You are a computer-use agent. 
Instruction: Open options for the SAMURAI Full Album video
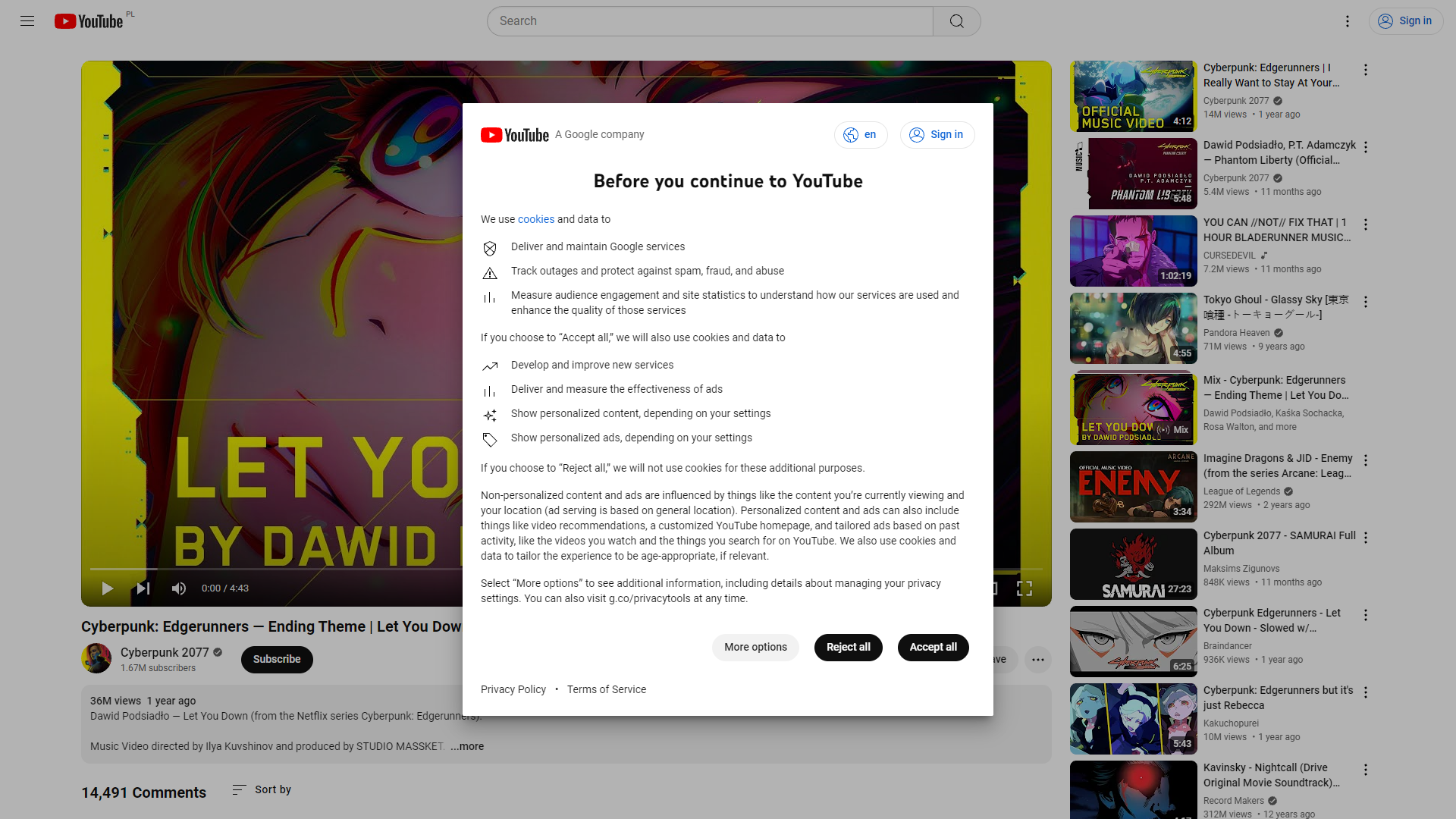click(x=1366, y=538)
